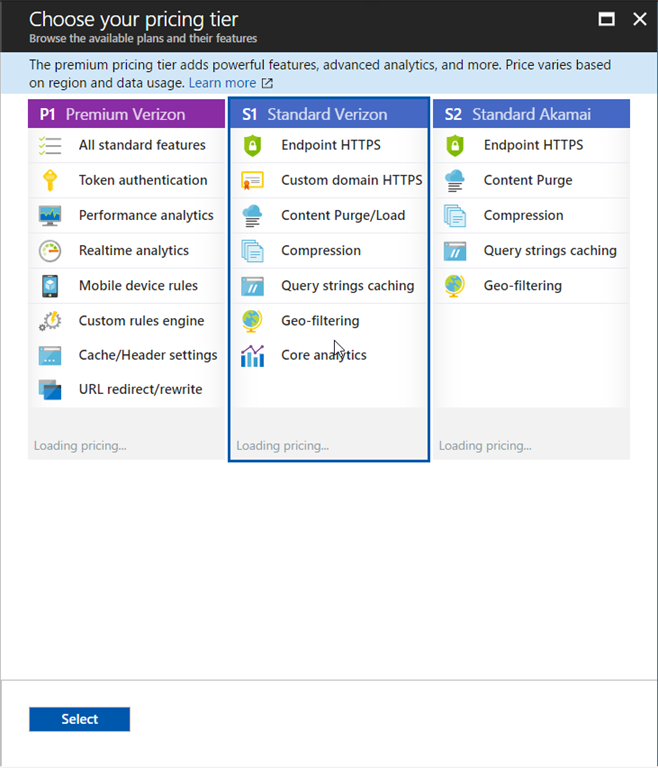Viewport: 658px width, 768px height.
Task: Open the Learn more link
Action: 222,83
